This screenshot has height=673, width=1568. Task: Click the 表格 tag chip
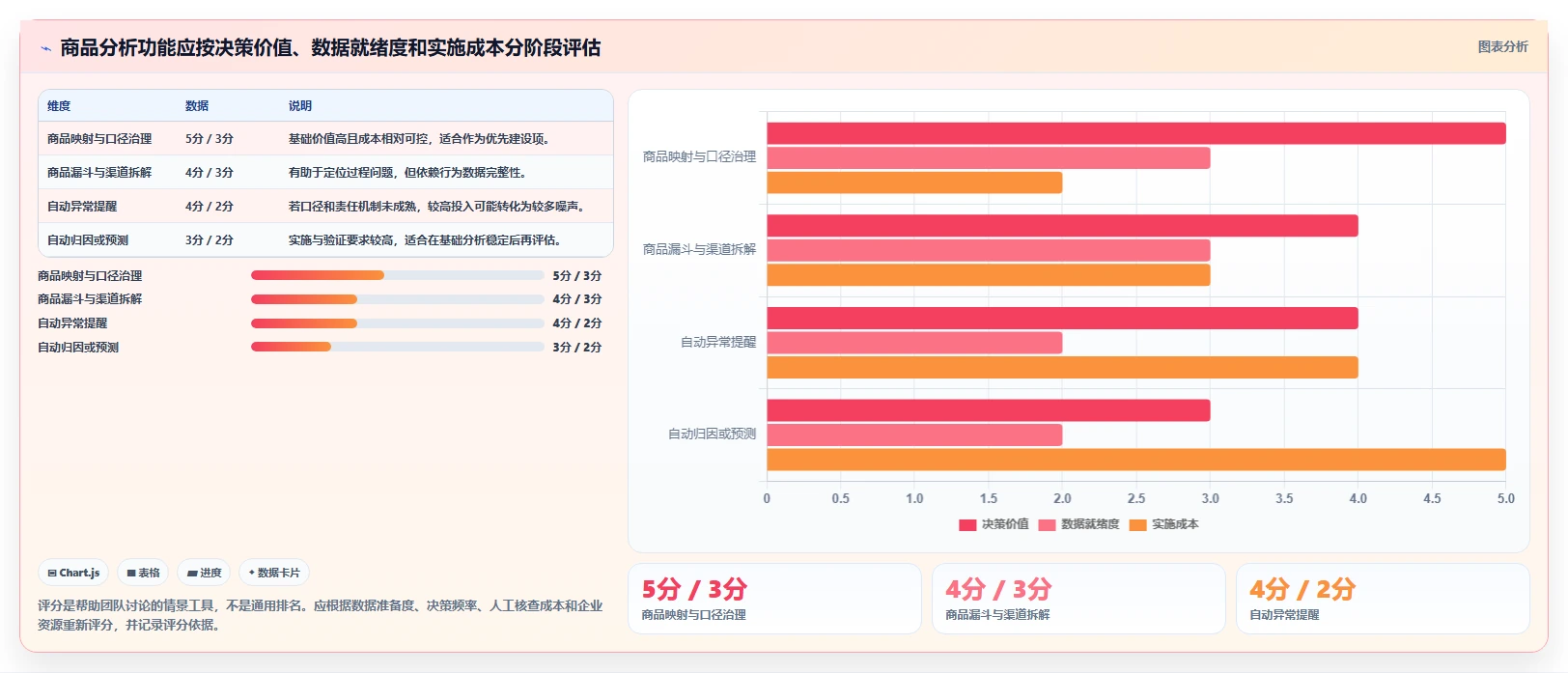(x=143, y=573)
